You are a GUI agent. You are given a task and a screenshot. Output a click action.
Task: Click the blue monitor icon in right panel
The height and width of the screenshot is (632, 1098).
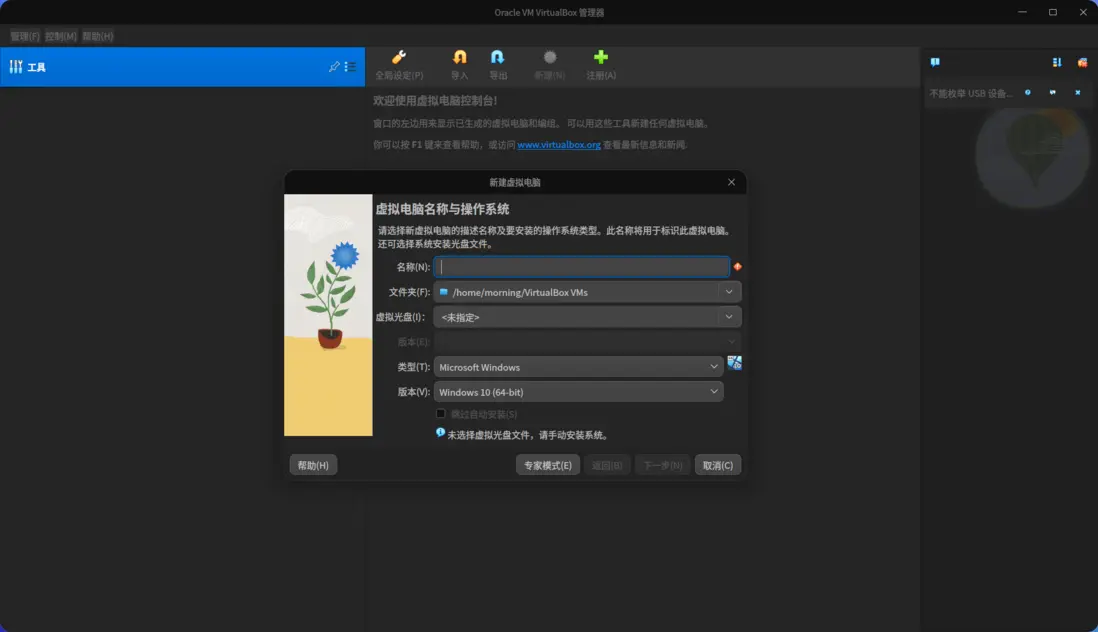click(x=934, y=62)
